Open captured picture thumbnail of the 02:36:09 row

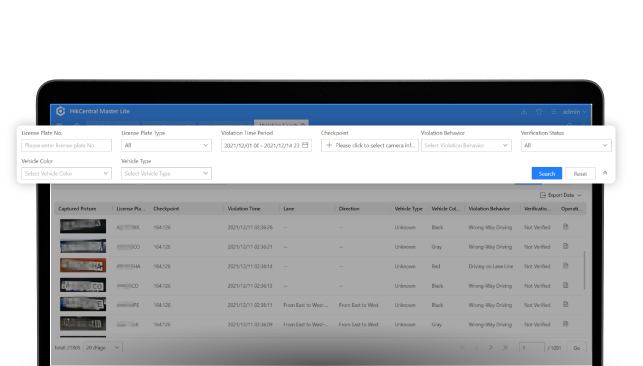[83, 323]
